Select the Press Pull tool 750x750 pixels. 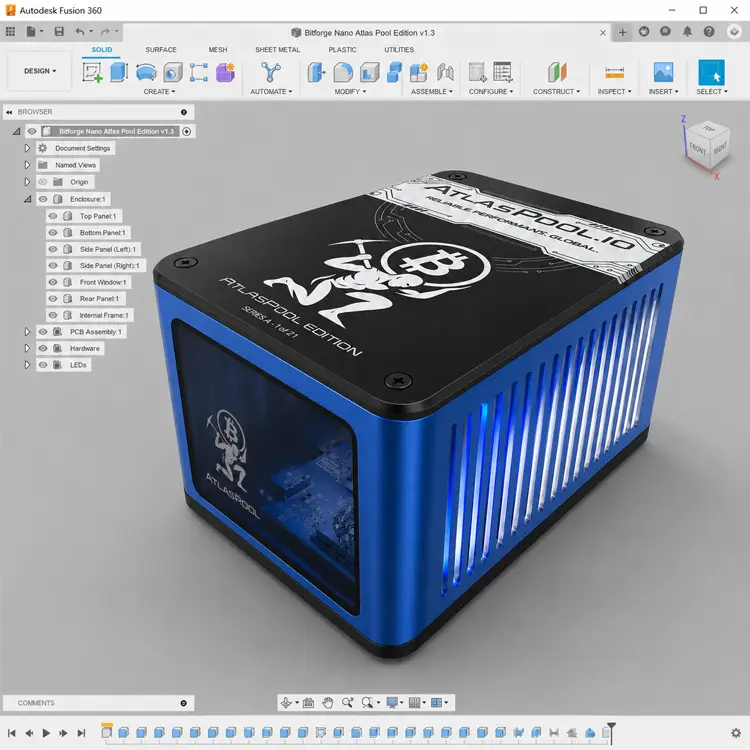click(x=316, y=73)
